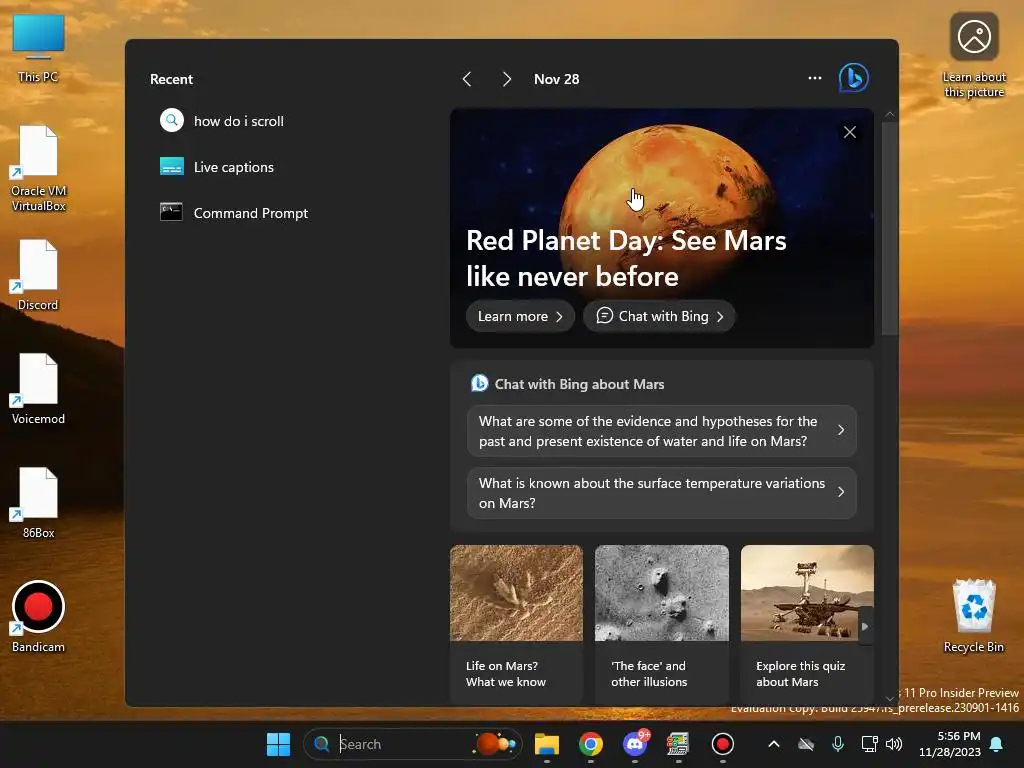
Task: Select Recycle Bin desktop icon
Action: point(974,616)
